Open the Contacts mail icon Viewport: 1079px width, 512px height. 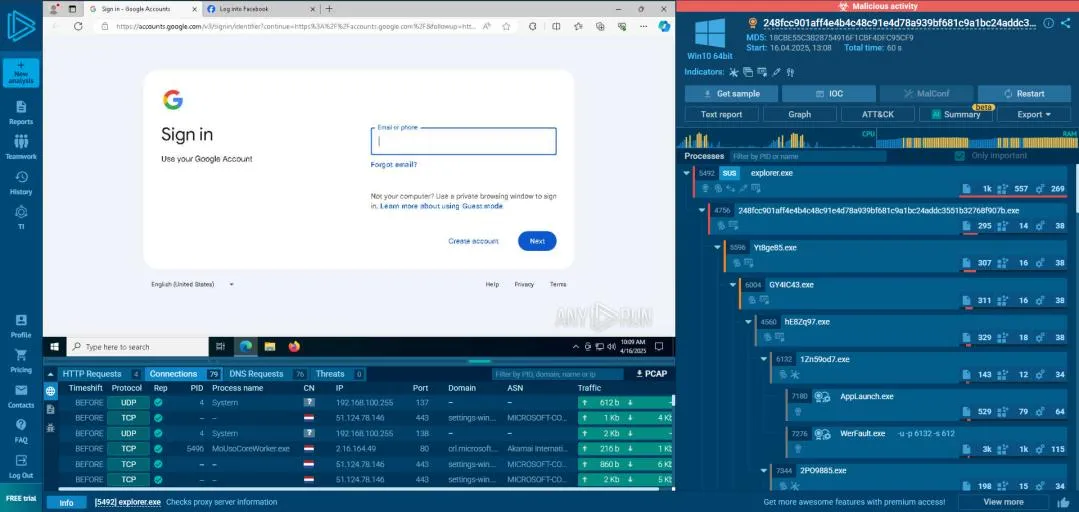click(21, 390)
